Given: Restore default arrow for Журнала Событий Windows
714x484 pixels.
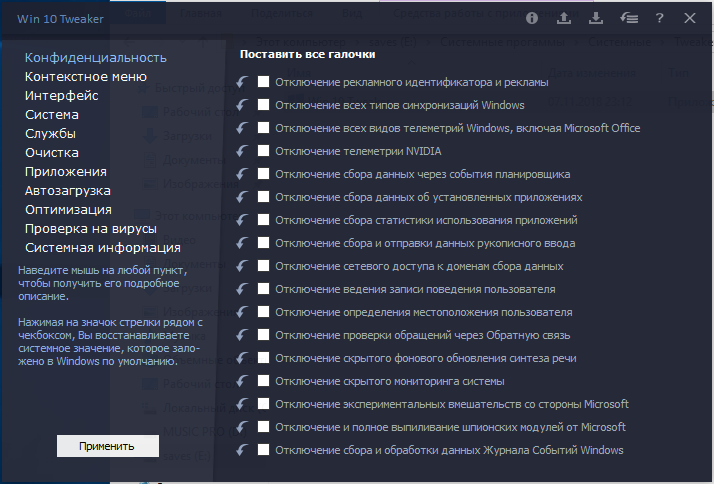Looking at the screenshot, I should click(242, 450).
